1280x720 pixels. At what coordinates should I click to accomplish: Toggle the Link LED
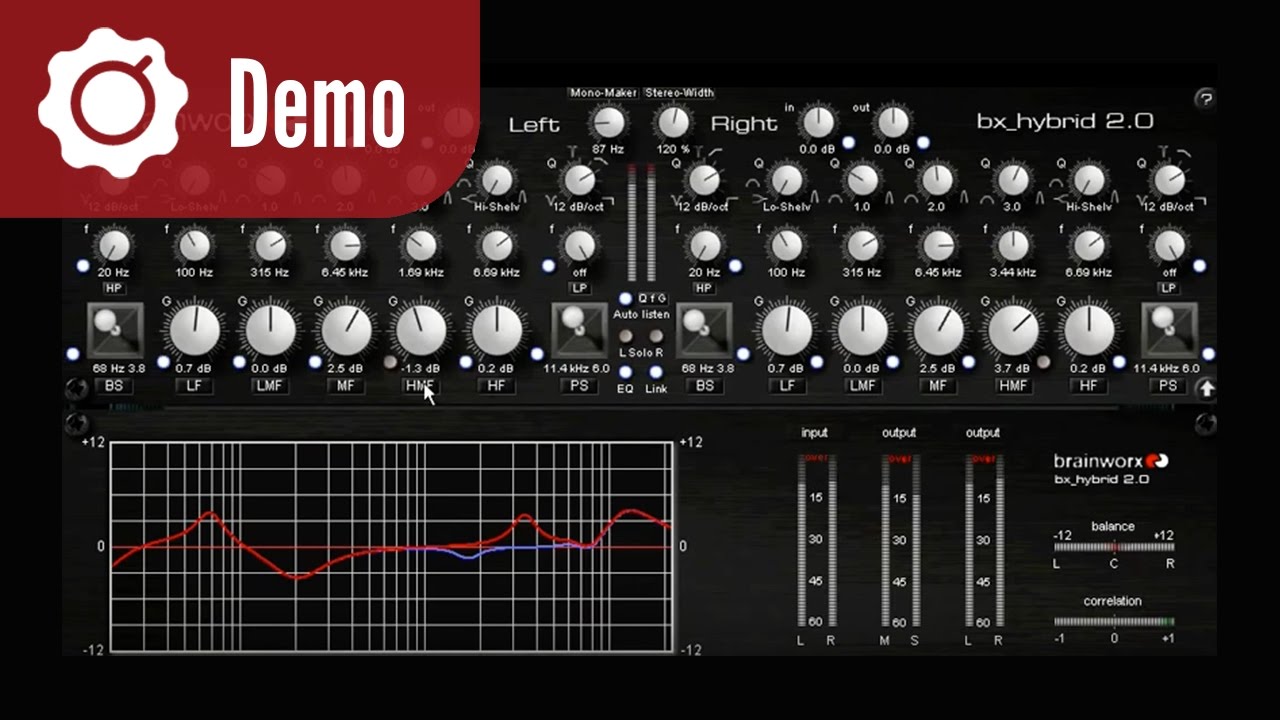(657, 372)
